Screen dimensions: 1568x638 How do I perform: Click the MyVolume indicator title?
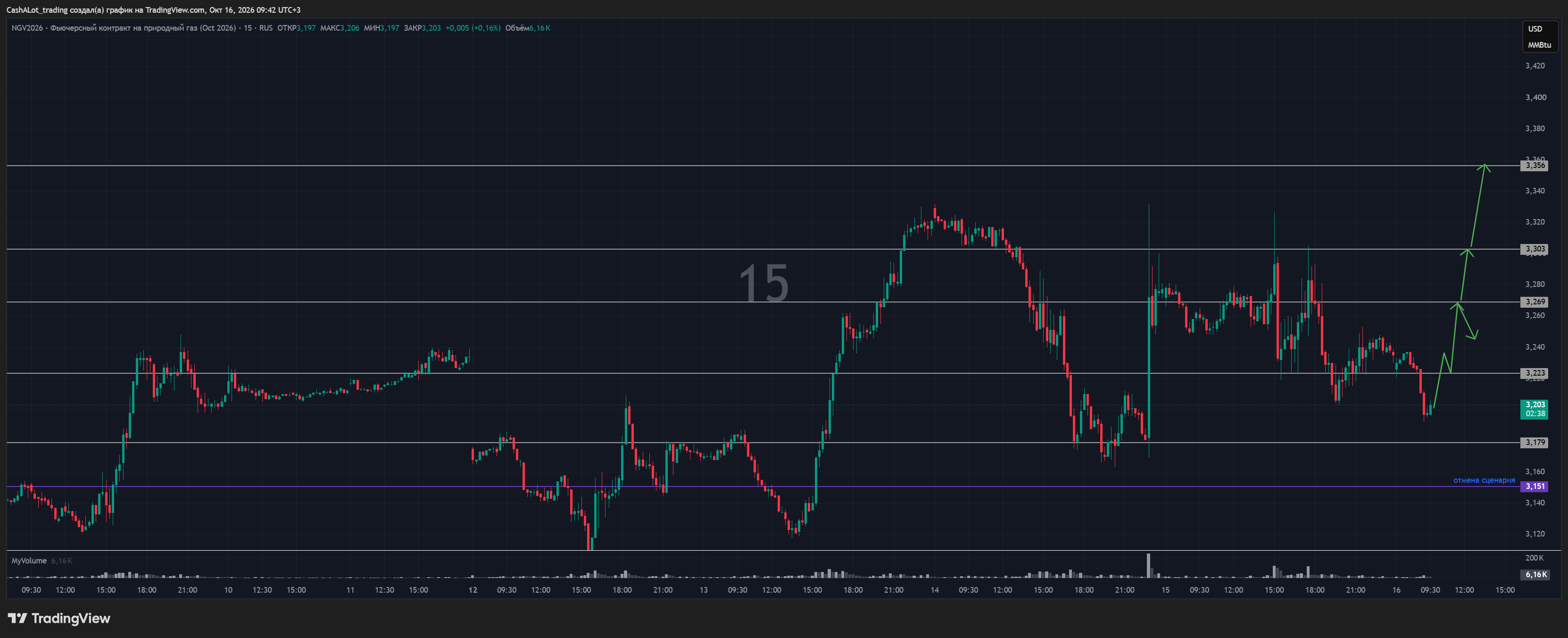29,561
